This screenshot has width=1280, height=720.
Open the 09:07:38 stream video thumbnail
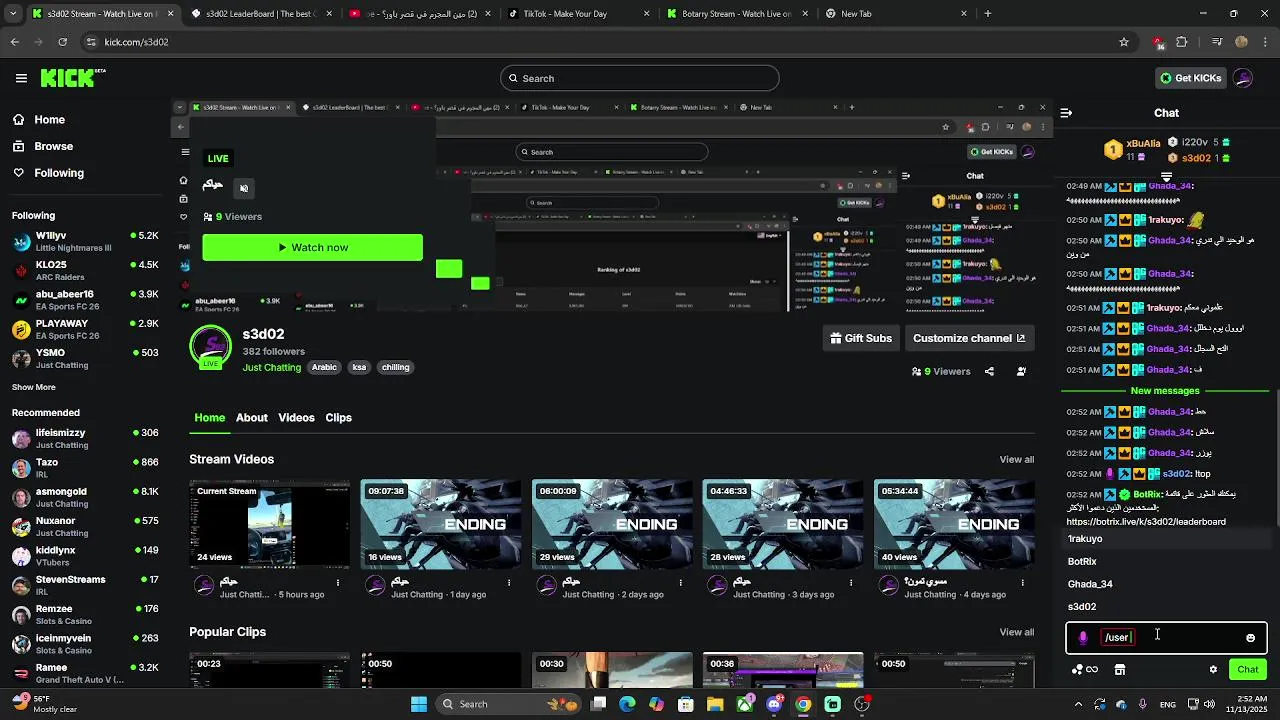(441, 524)
